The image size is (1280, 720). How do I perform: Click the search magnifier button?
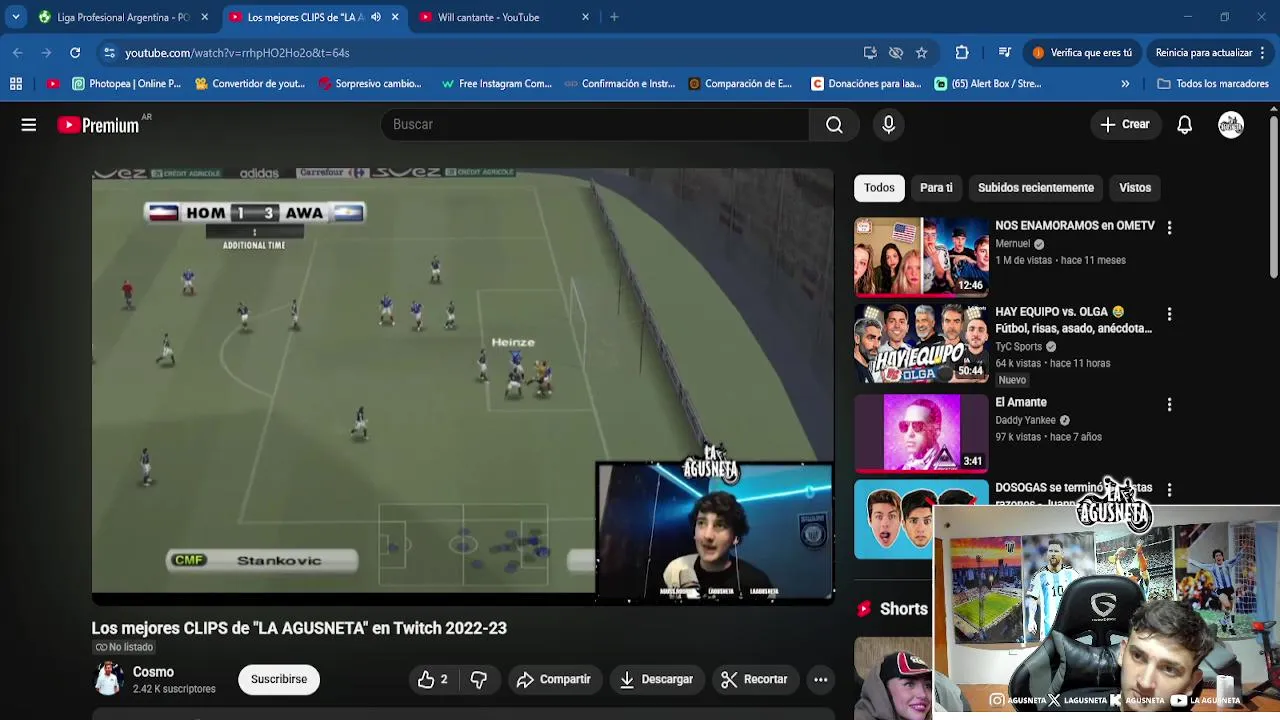pyautogui.click(x=834, y=124)
